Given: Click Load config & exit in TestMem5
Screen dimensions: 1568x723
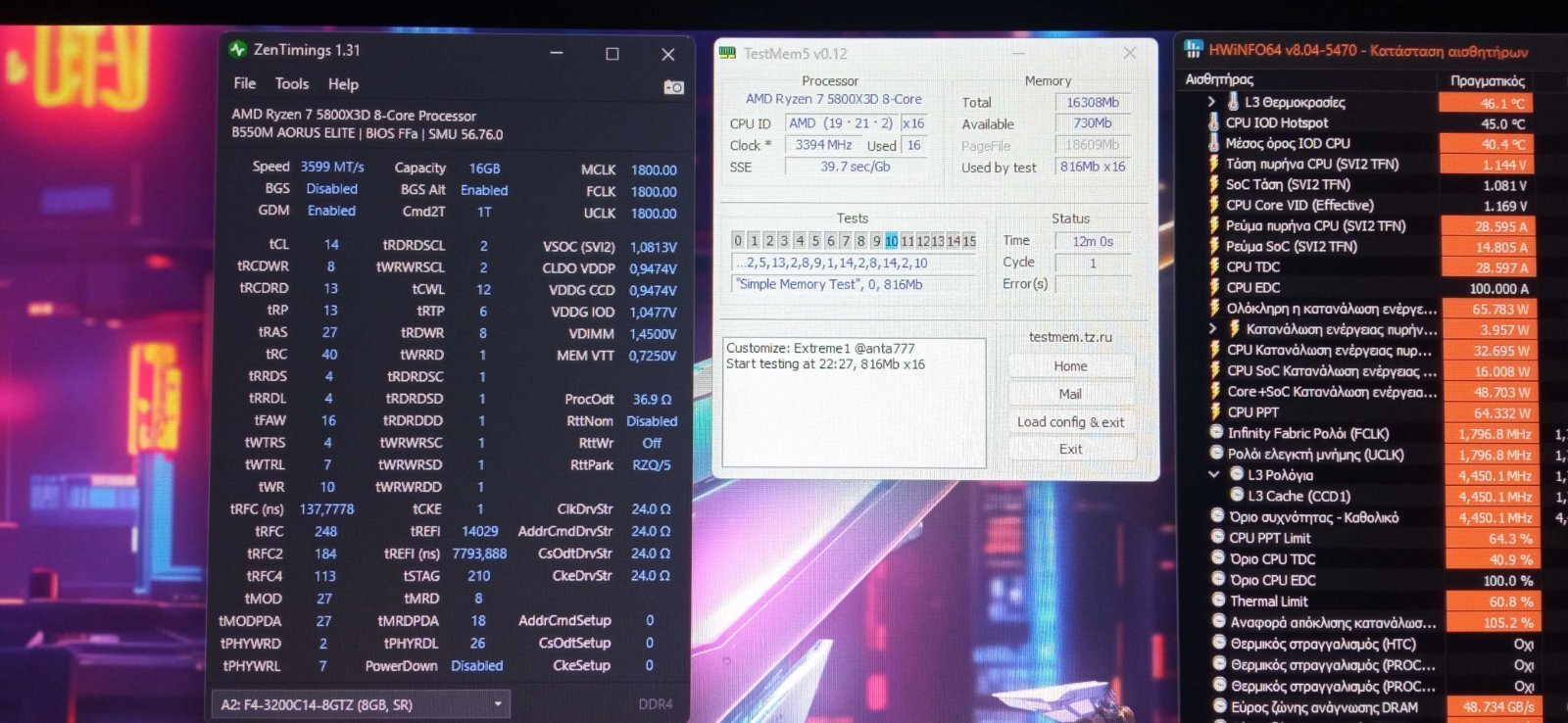Looking at the screenshot, I should [1070, 422].
